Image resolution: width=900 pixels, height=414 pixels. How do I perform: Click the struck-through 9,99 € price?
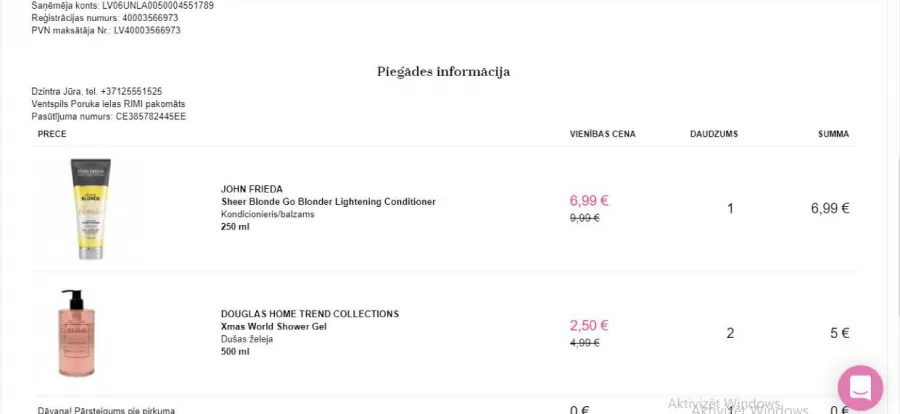click(584, 218)
